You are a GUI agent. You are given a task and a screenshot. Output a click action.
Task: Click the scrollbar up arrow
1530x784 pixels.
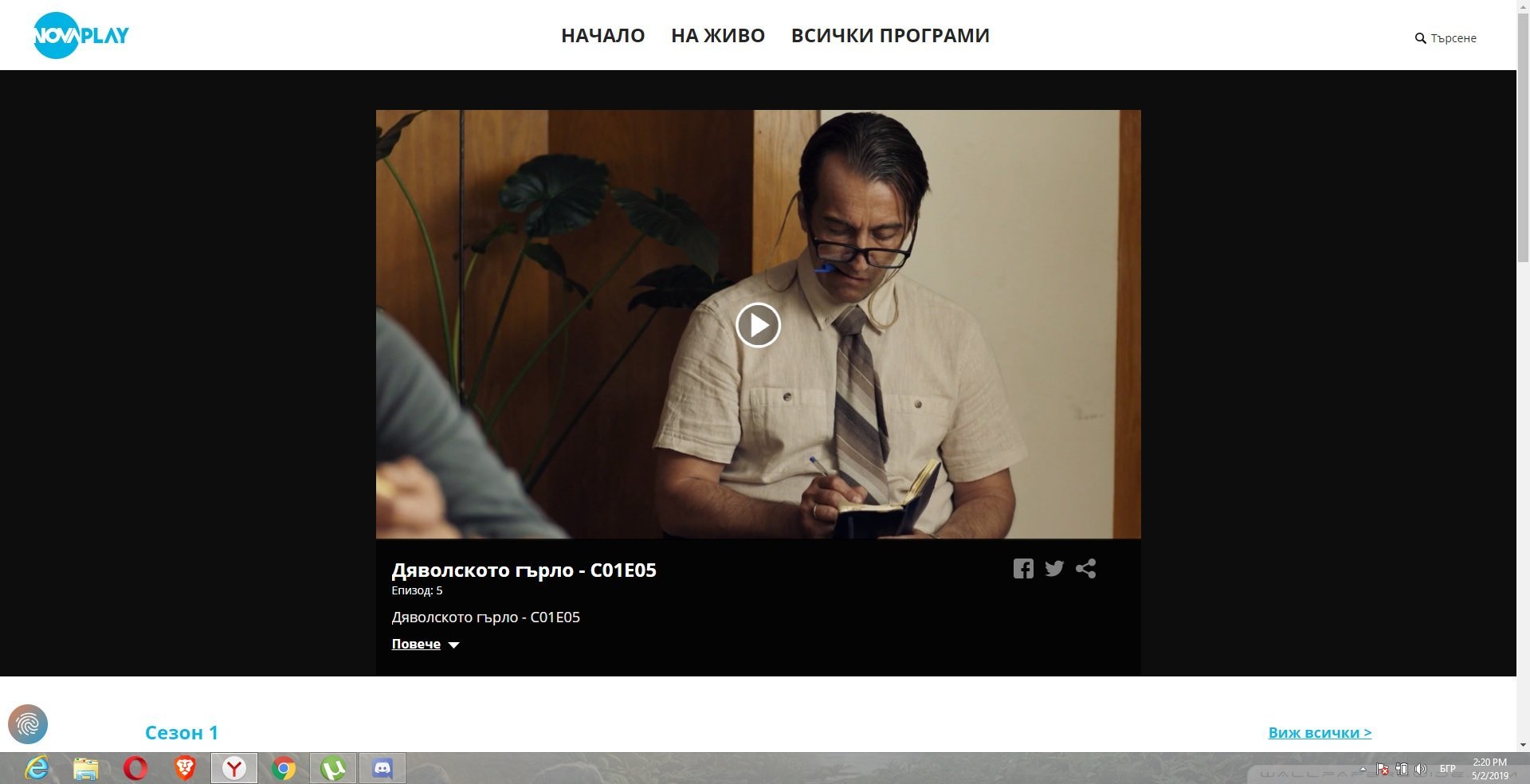[x=1523, y=6]
